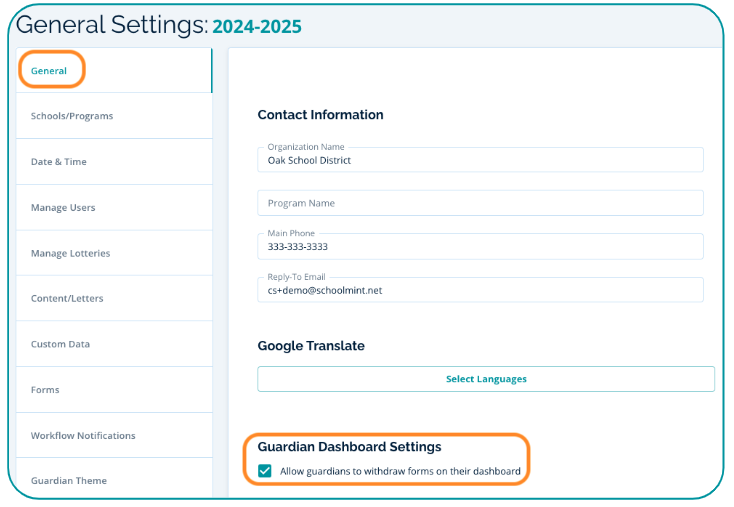Click the Guardian Dashboard Settings heading
The image size is (734, 507).
click(349, 447)
